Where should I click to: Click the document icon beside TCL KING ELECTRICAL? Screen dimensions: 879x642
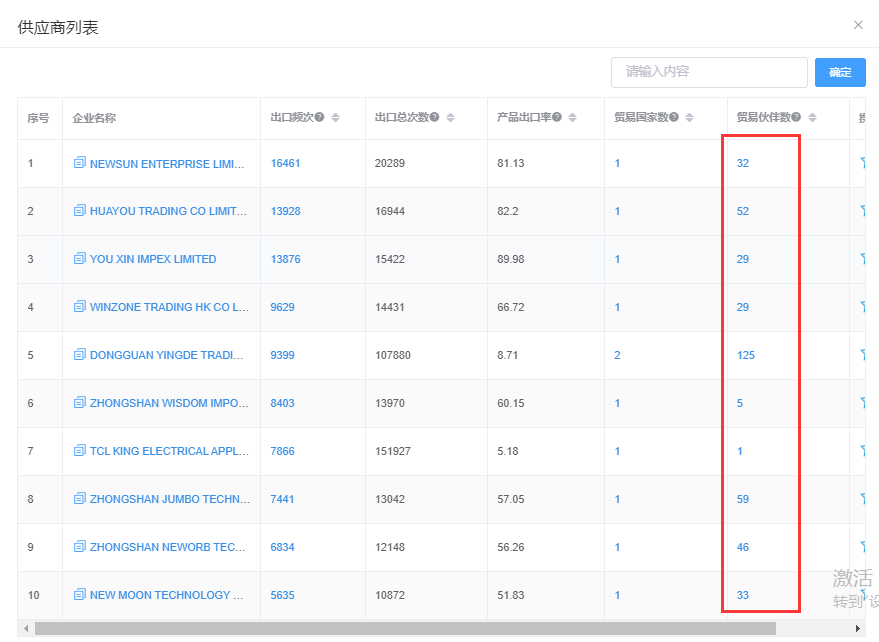coord(80,450)
